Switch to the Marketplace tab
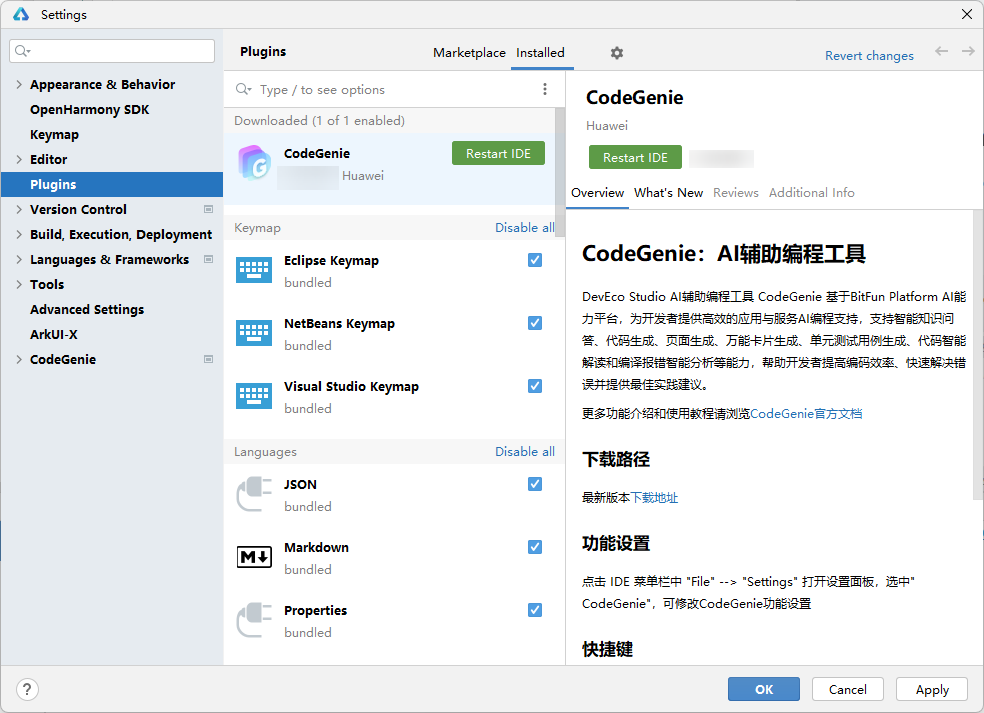Viewport: 984px width, 713px height. tap(469, 53)
